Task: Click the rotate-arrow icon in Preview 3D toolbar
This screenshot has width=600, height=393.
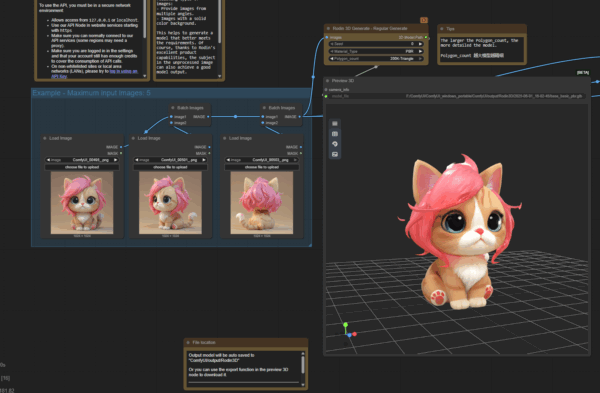Action: tap(335, 144)
